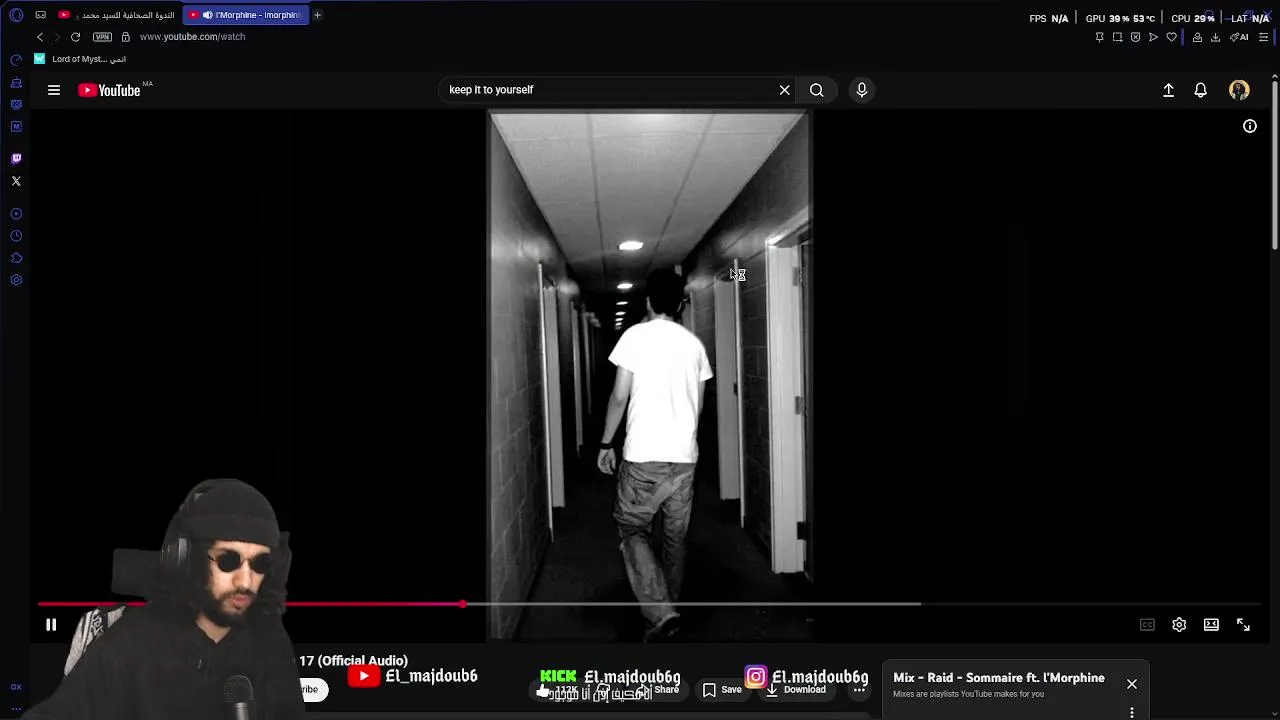Go to the YouTube home logo
1280x720 pixels.
[x=109, y=90]
